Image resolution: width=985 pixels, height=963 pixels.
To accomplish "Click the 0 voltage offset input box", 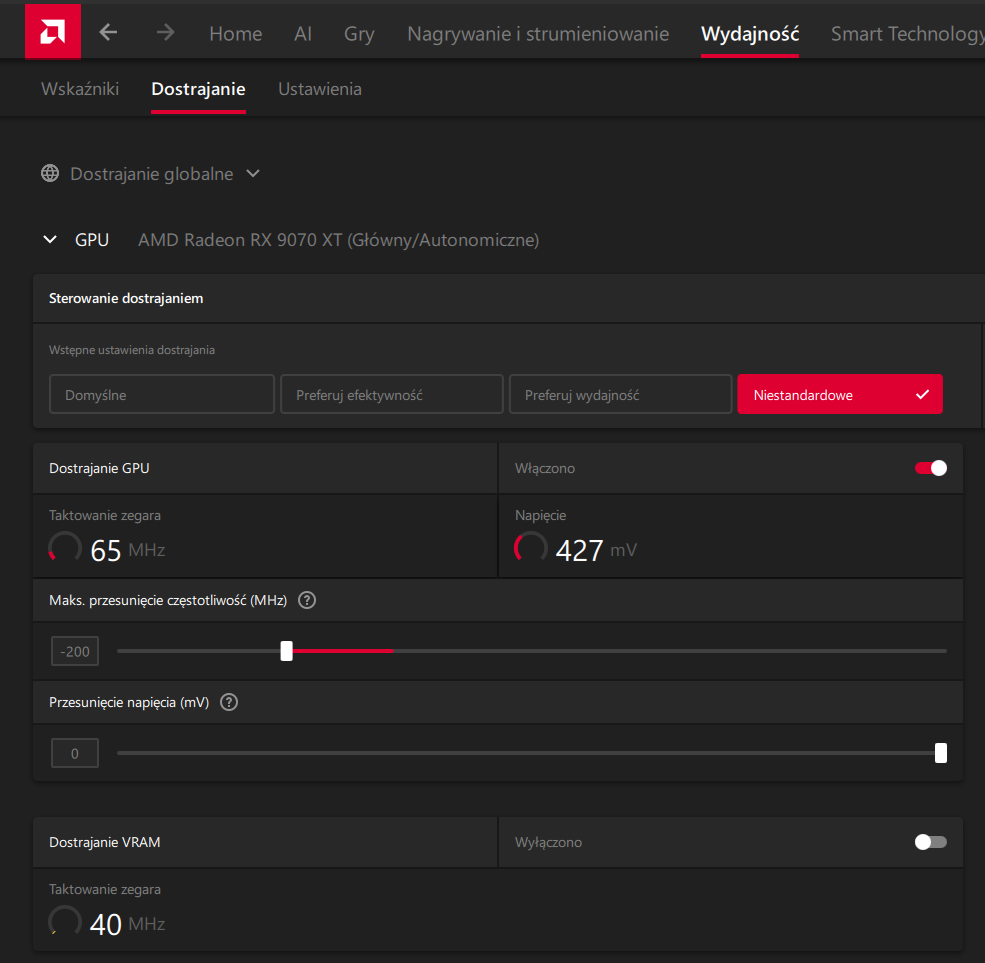I will pos(75,753).
